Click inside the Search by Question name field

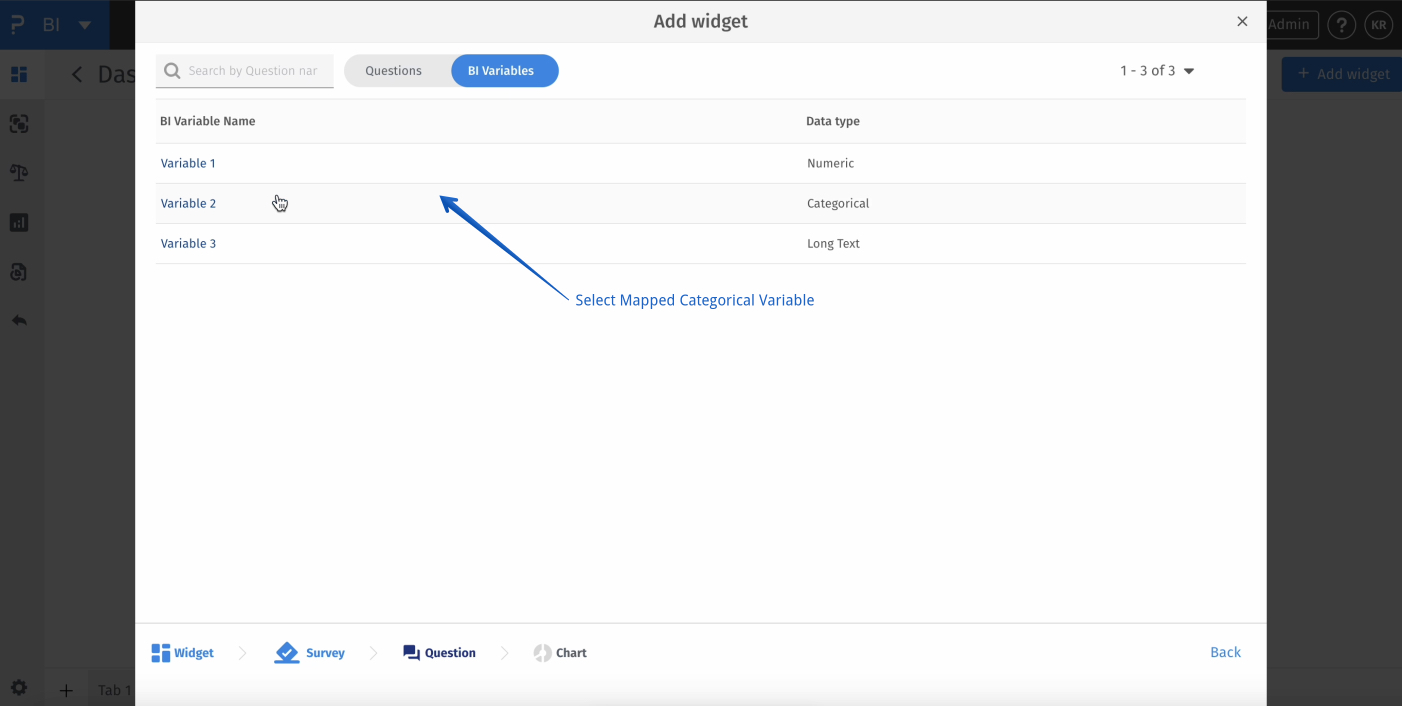tap(250, 70)
